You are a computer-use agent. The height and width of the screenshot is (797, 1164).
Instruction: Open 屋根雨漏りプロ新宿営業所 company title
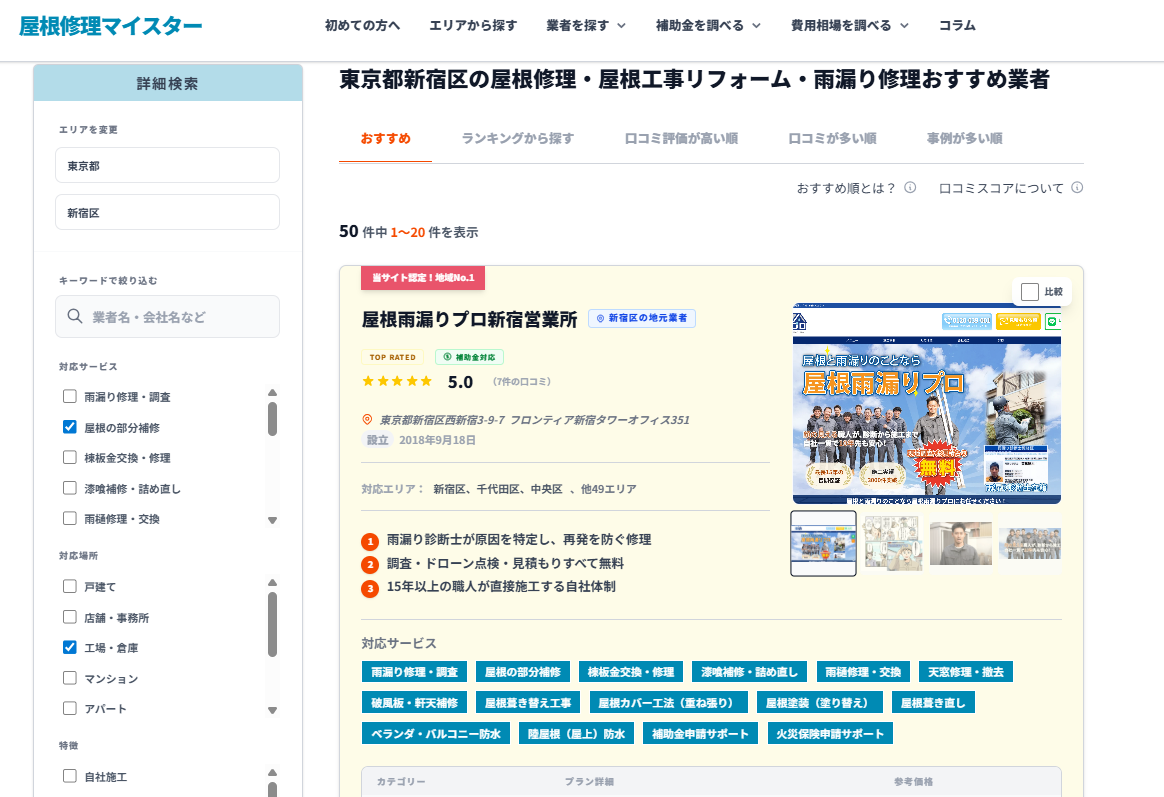[469, 320]
